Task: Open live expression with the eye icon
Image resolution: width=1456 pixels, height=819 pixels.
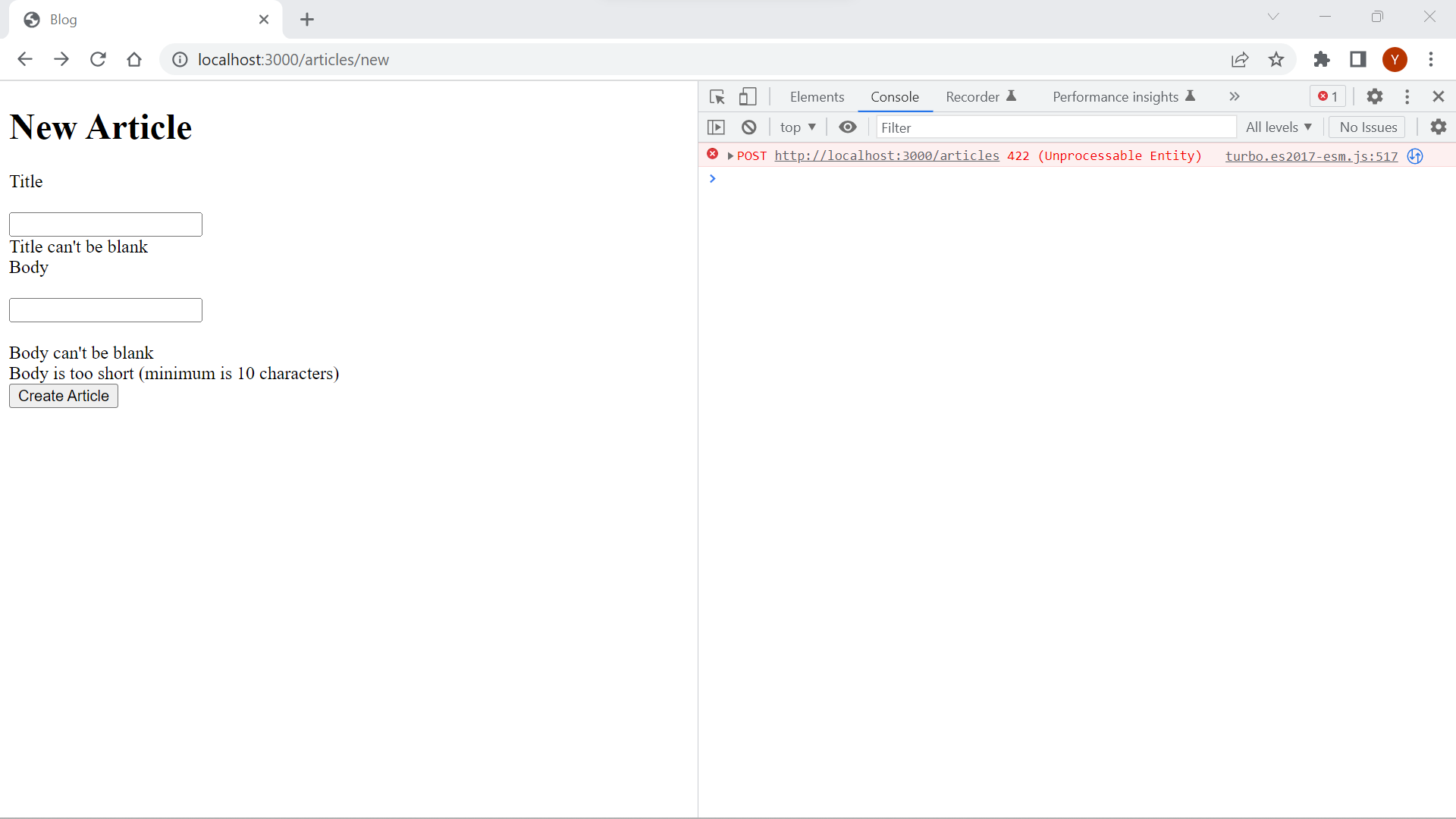Action: [848, 127]
